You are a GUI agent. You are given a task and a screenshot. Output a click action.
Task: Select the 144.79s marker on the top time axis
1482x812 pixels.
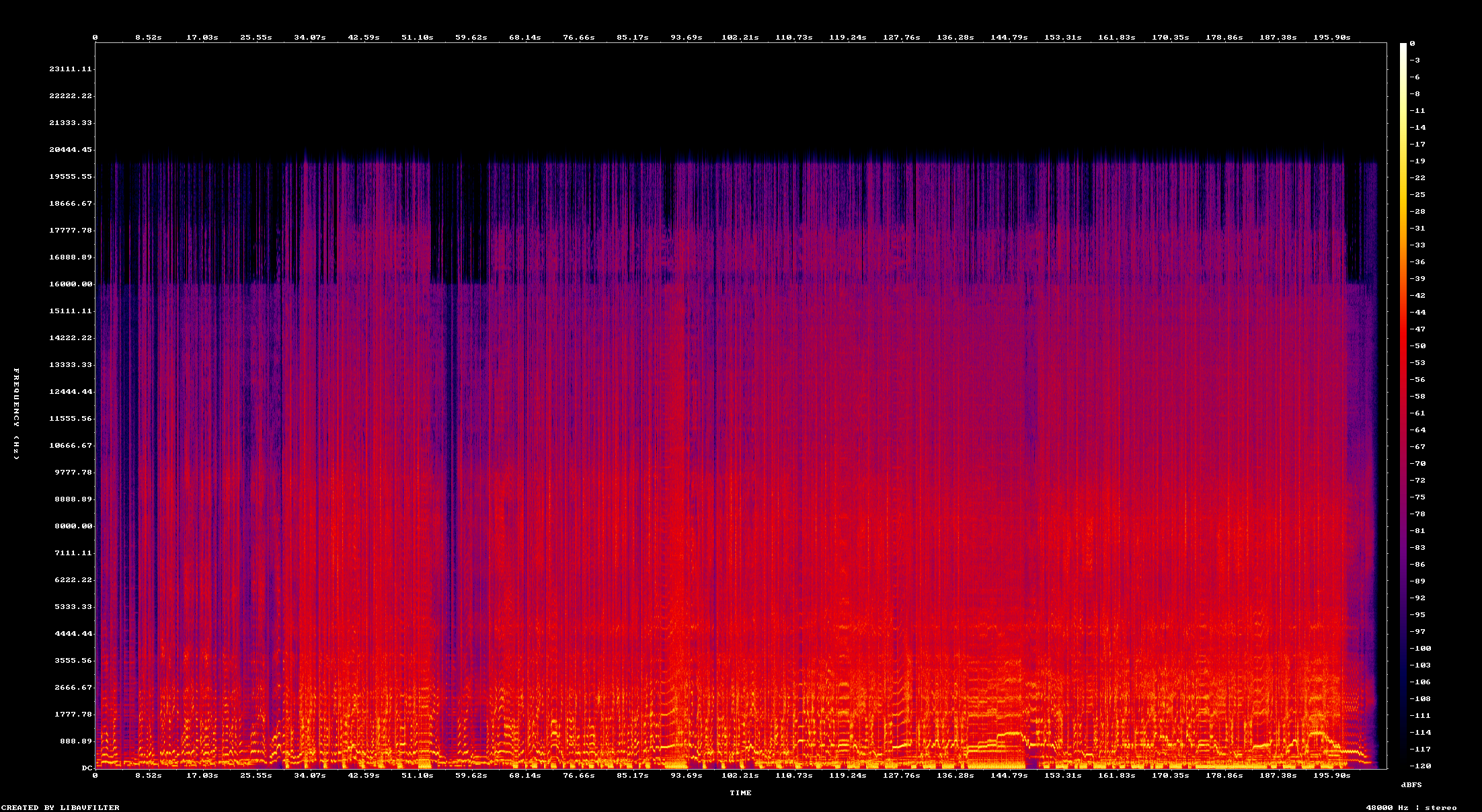point(1009,38)
